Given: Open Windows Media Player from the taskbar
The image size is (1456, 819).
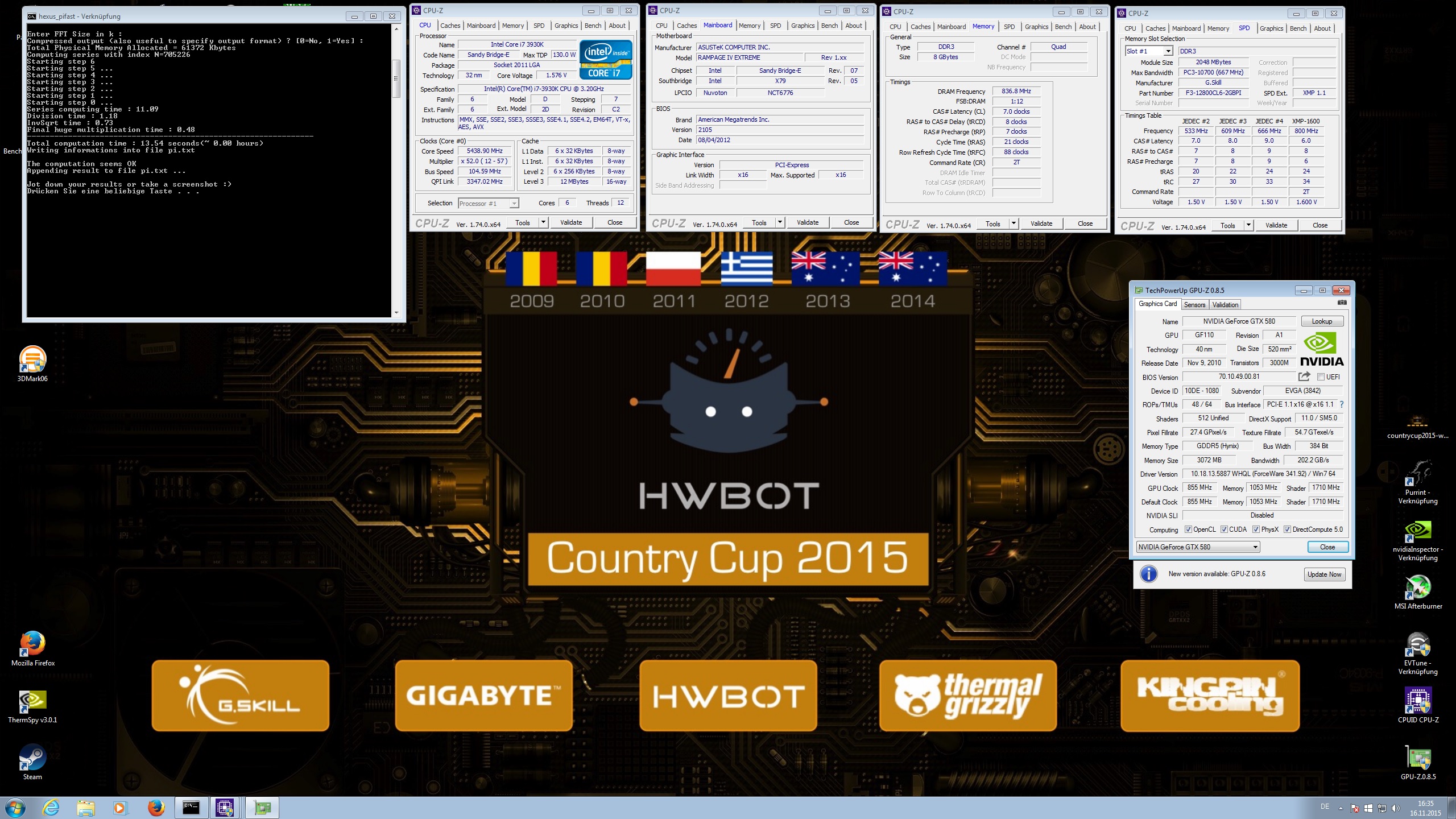Looking at the screenshot, I should click(x=120, y=808).
